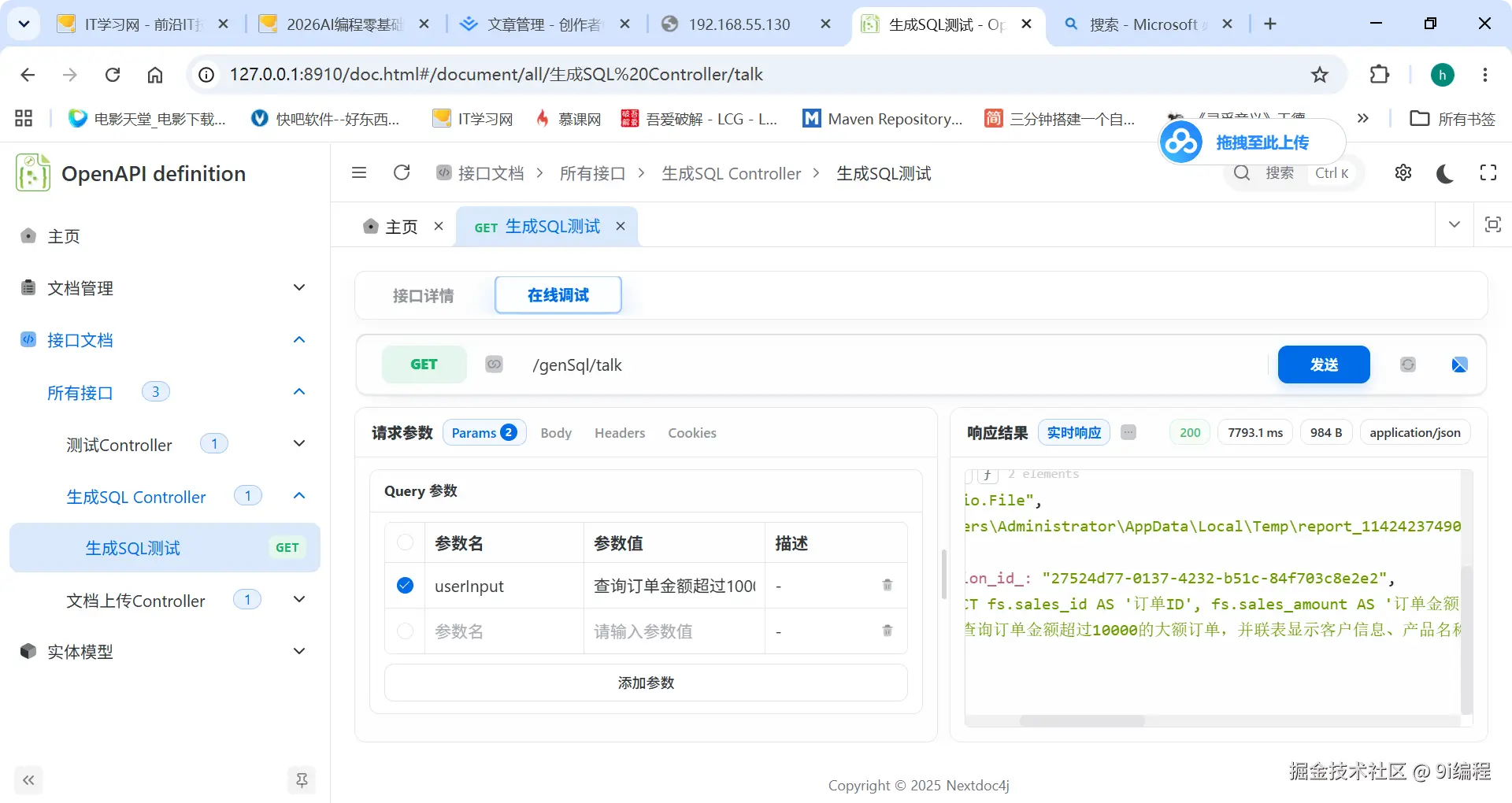Click the Baidu cloud upload icon

pyautogui.click(x=1181, y=142)
